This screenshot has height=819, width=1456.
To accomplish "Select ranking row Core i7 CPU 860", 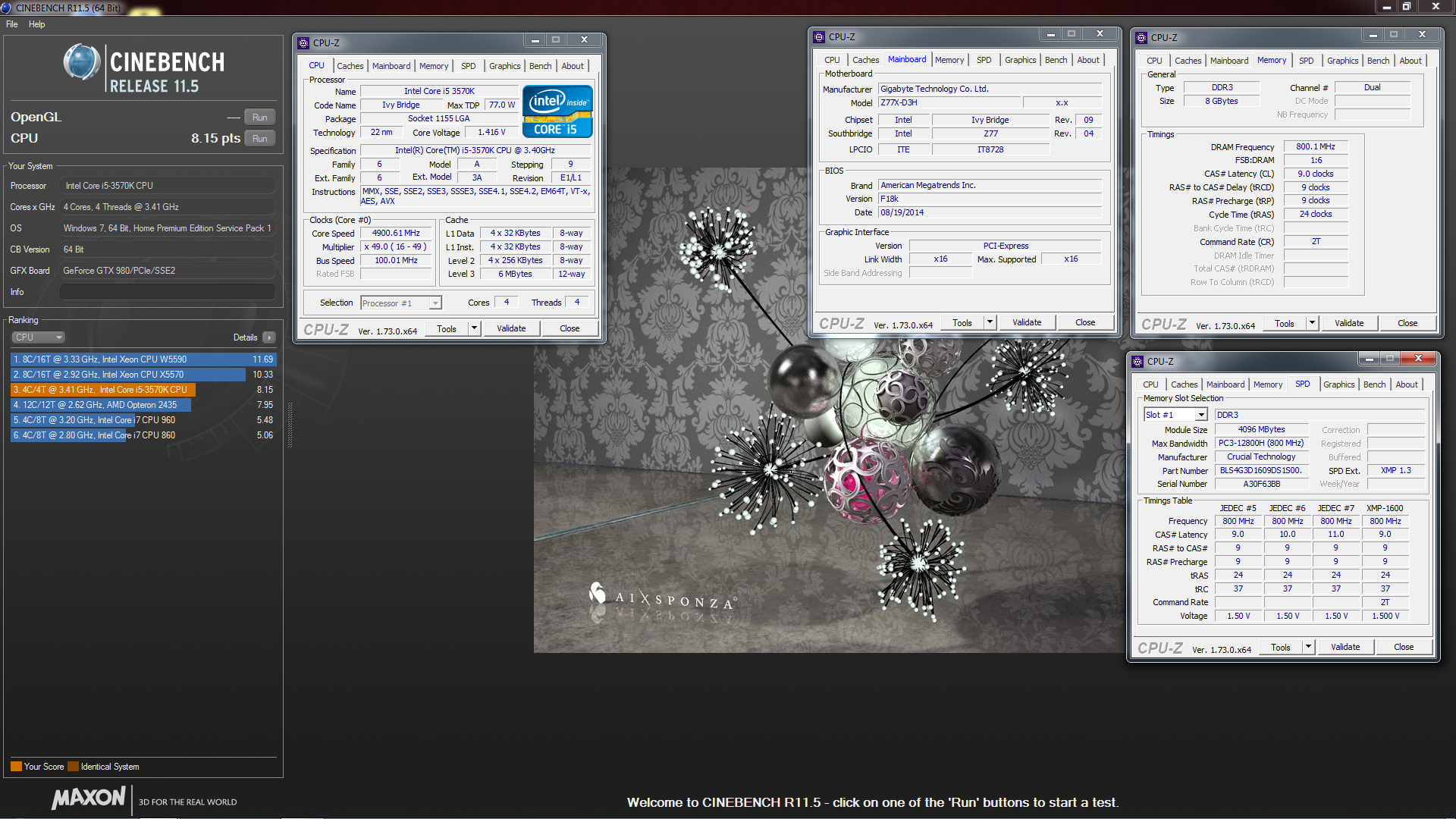I will point(143,435).
